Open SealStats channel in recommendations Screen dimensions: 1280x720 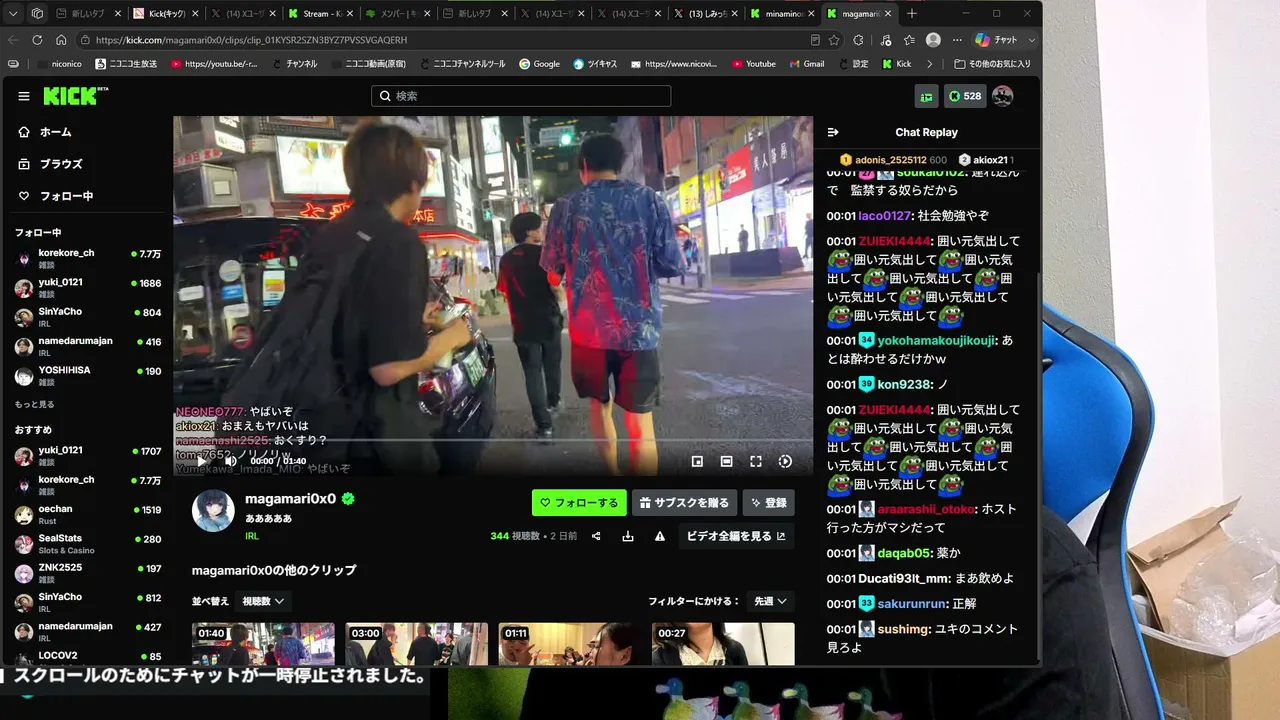point(88,544)
